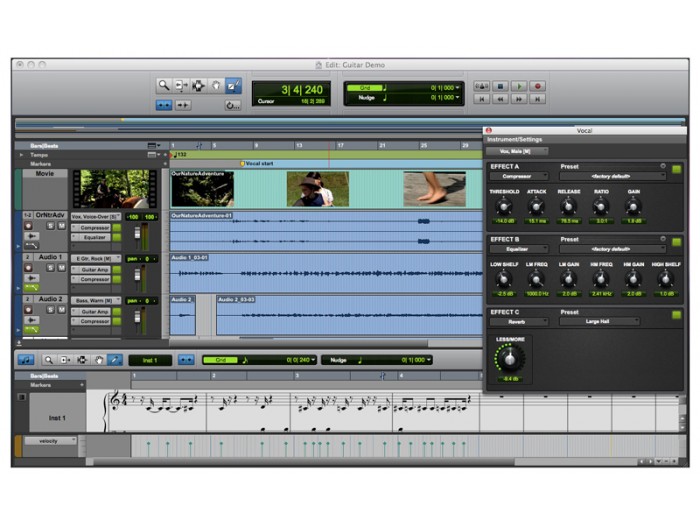Mute the OrNtrAdv track

(x=61, y=226)
